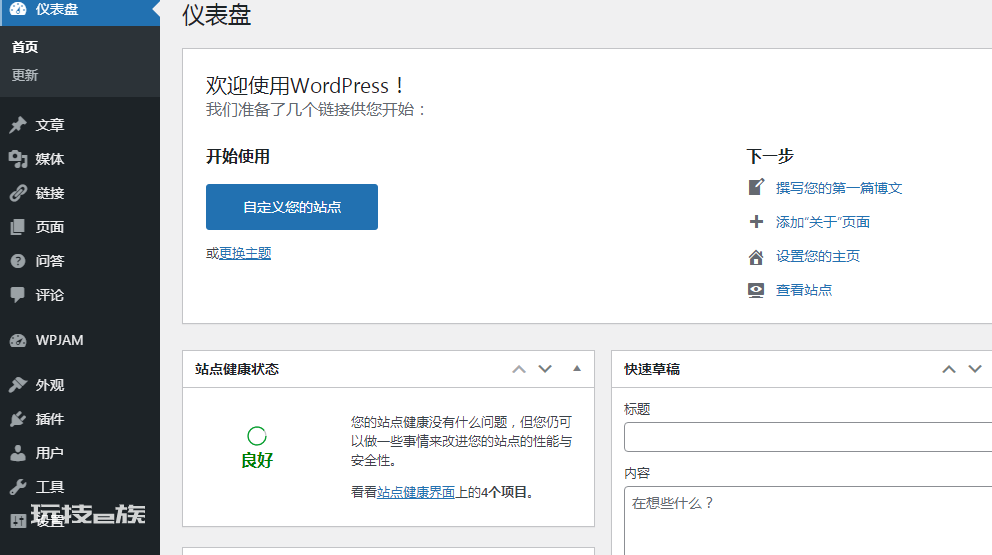Click the 快速草稿 panel title
Image resolution: width=992 pixels, height=555 pixels.
(x=652, y=369)
